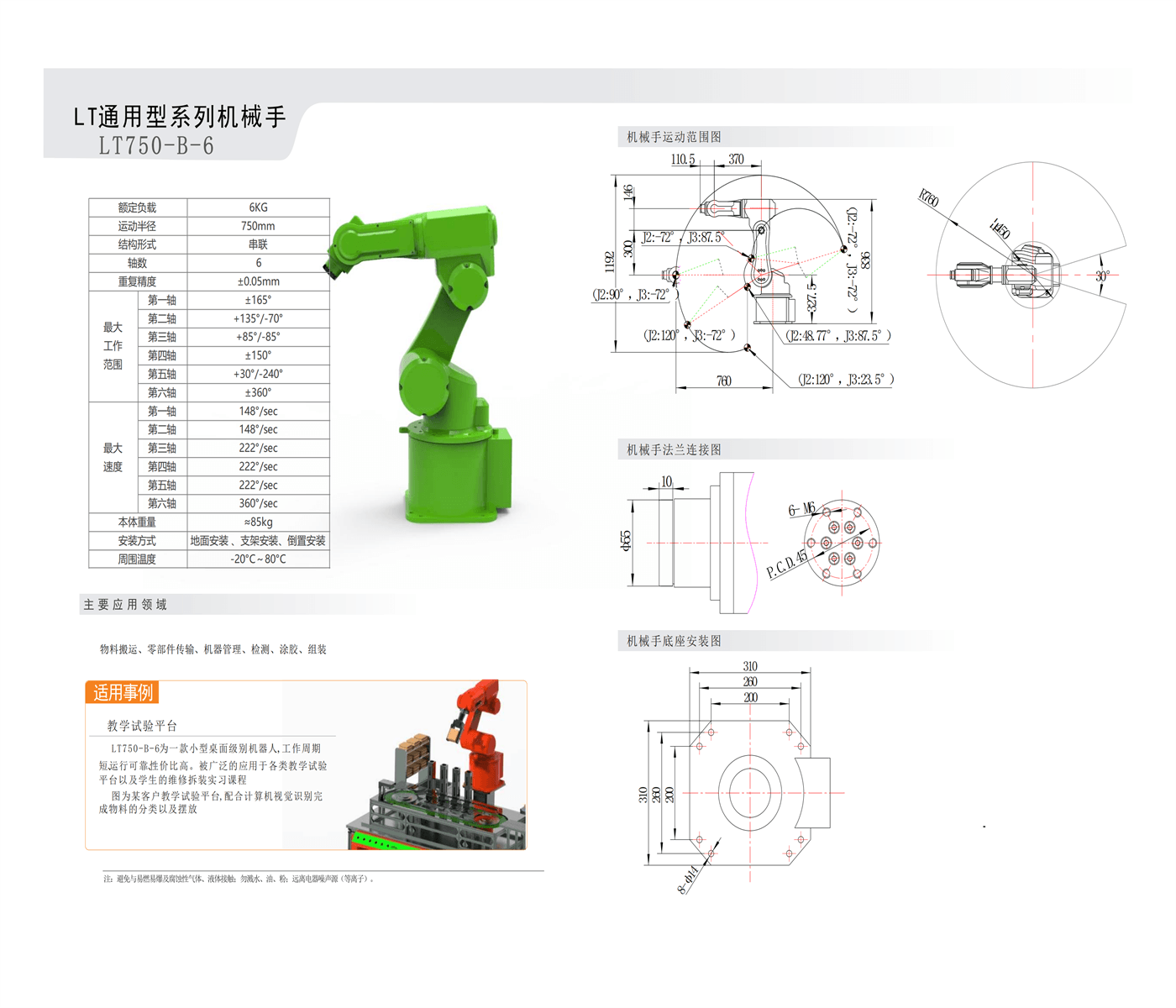Click the "110.5" dimension
Screen dimensions: 1176x1008
coord(683,159)
